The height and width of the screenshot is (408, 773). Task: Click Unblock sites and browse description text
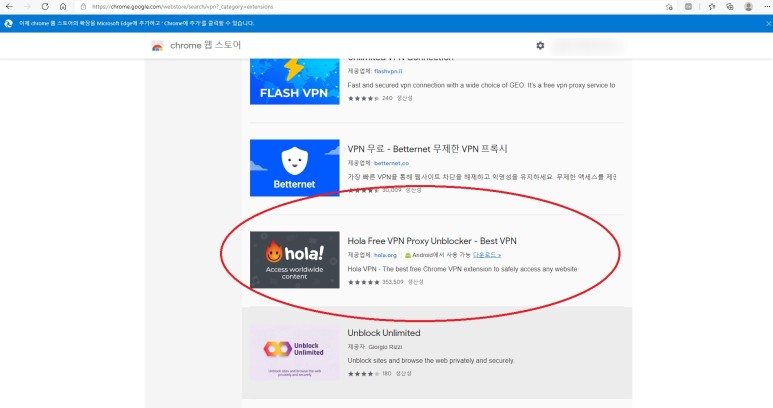(x=430, y=361)
